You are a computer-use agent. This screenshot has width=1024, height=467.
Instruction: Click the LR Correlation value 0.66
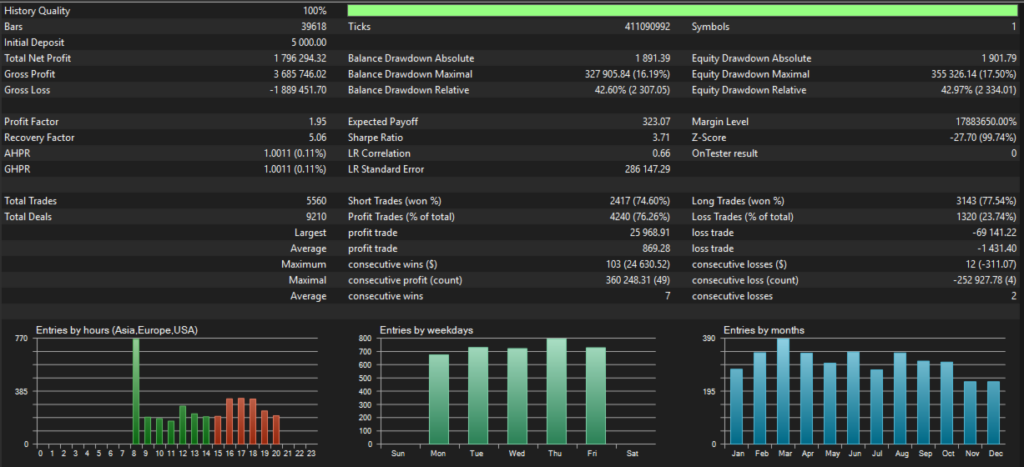click(x=662, y=153)
